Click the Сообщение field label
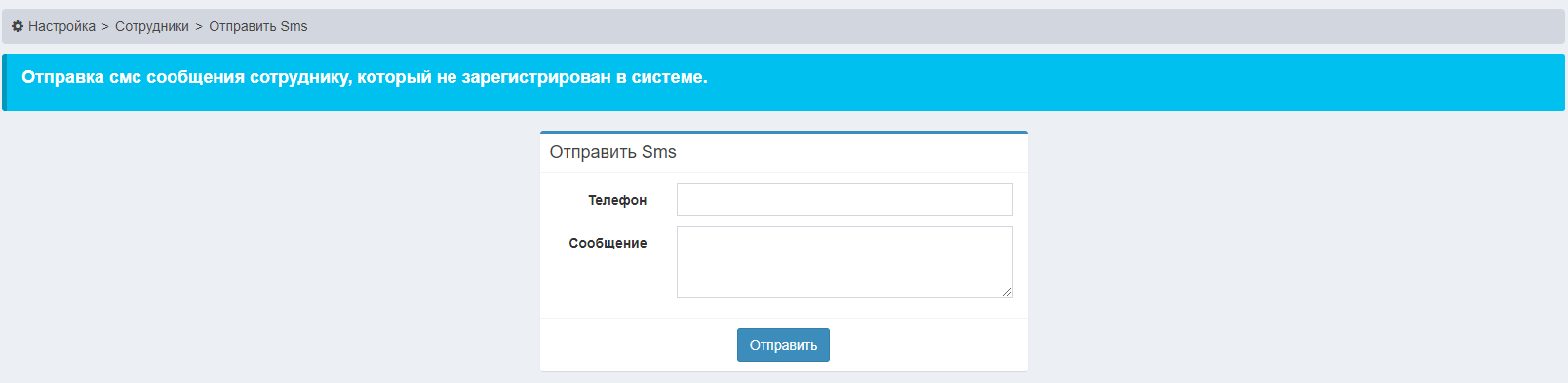The width and height of the screenshot is (1568, 383). click(608, 243)
